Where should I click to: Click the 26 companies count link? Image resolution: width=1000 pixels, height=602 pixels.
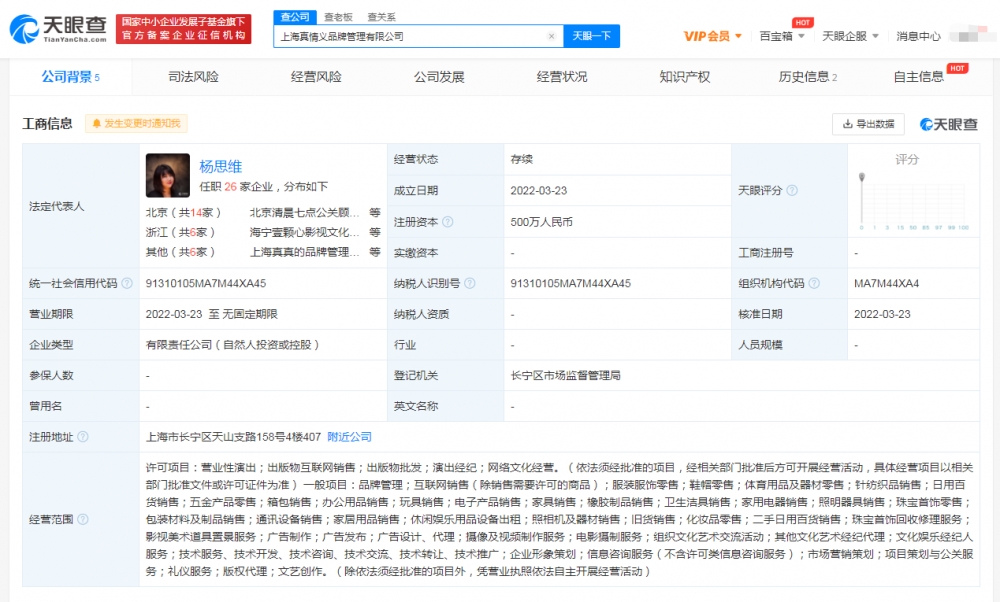230,186
